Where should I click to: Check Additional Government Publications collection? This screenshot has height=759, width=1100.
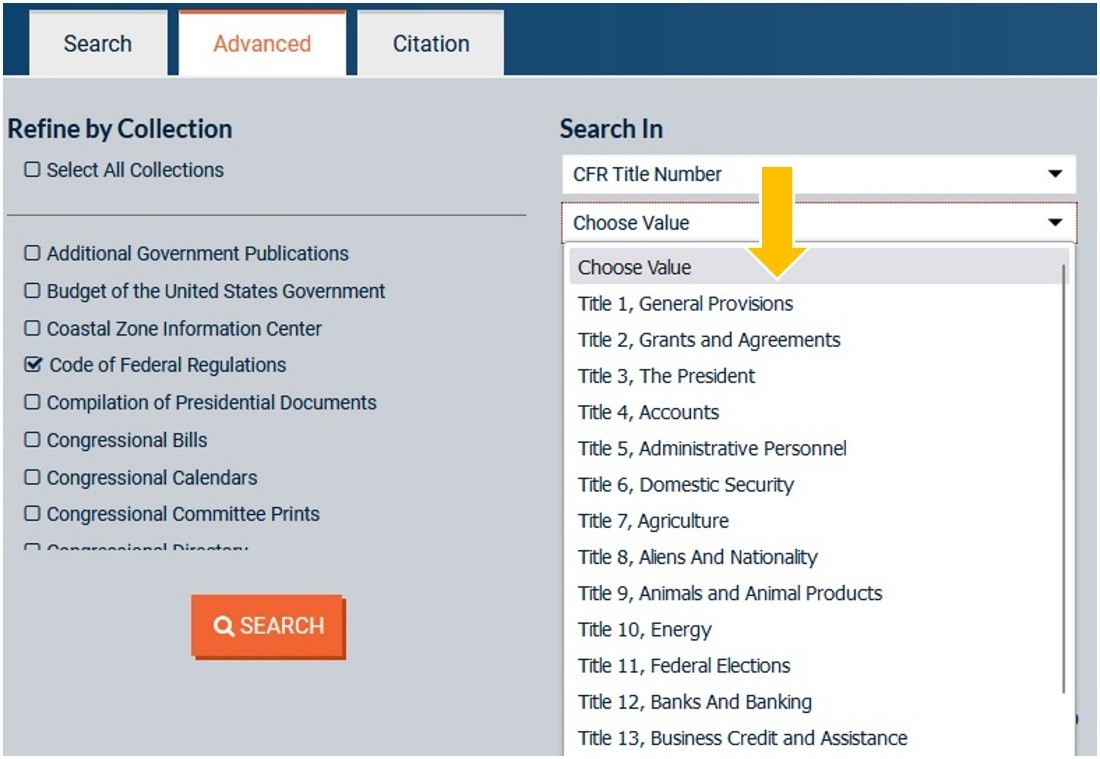[36, 254]
